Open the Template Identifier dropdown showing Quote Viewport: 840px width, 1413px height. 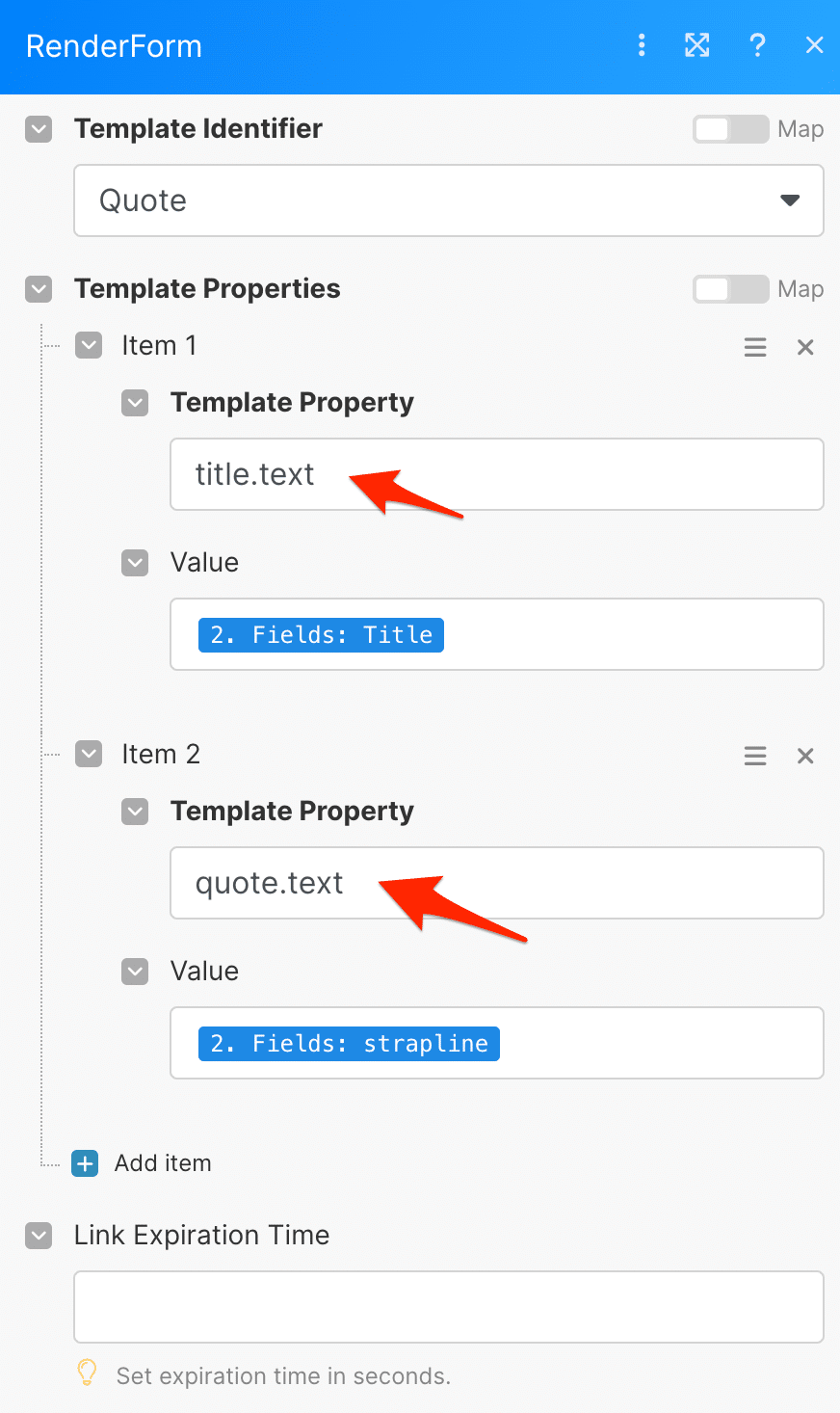(x=790, y=200)
